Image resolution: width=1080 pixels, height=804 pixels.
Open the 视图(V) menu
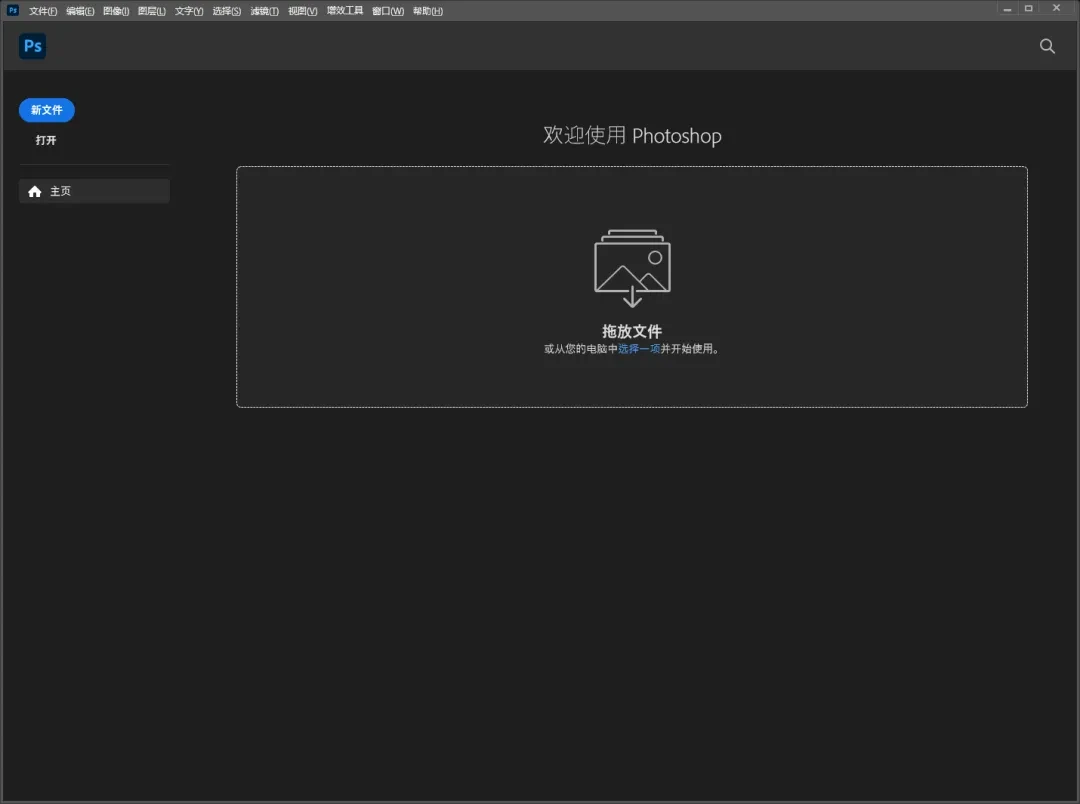tap(302, 11)
